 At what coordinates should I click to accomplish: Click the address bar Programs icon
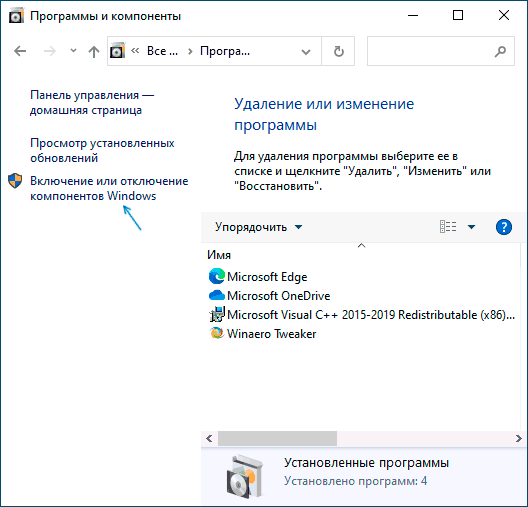pos(118,51)
